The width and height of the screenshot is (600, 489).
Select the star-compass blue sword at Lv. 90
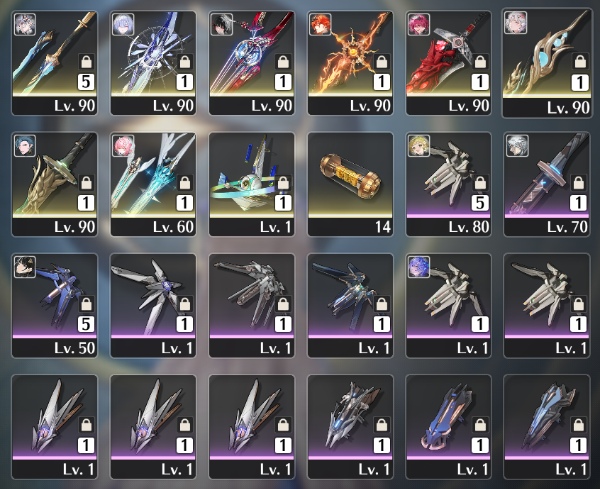[153, 63]
